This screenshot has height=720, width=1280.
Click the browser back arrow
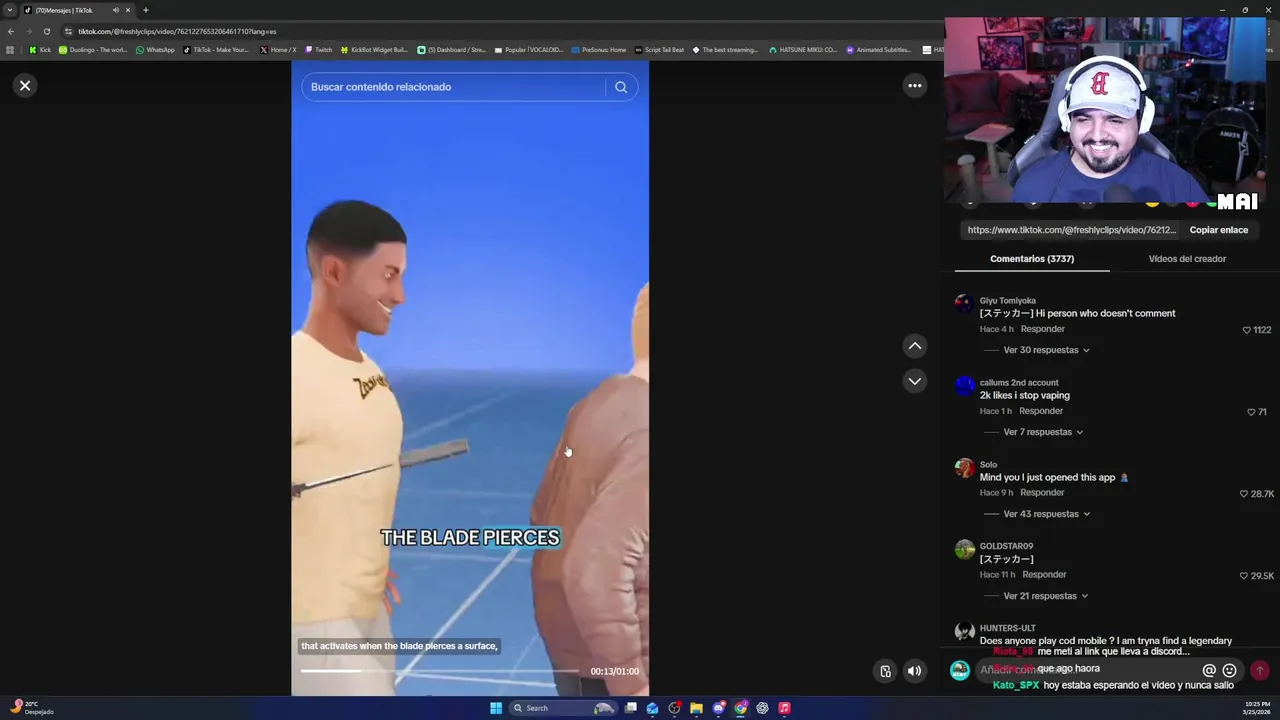(11, 31)
